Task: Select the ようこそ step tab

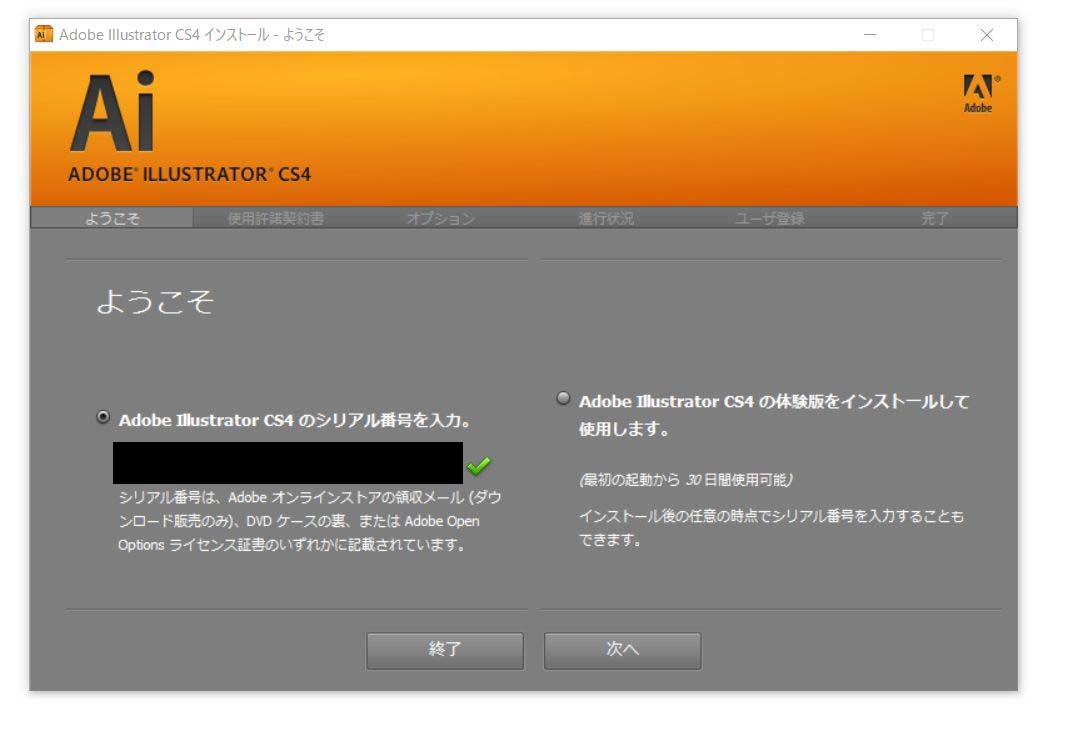Action: (113, 218)
